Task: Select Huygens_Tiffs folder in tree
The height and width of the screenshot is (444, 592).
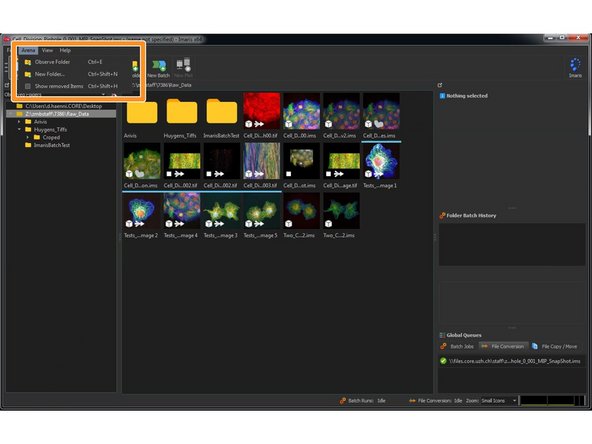Action: coord(50,130)
